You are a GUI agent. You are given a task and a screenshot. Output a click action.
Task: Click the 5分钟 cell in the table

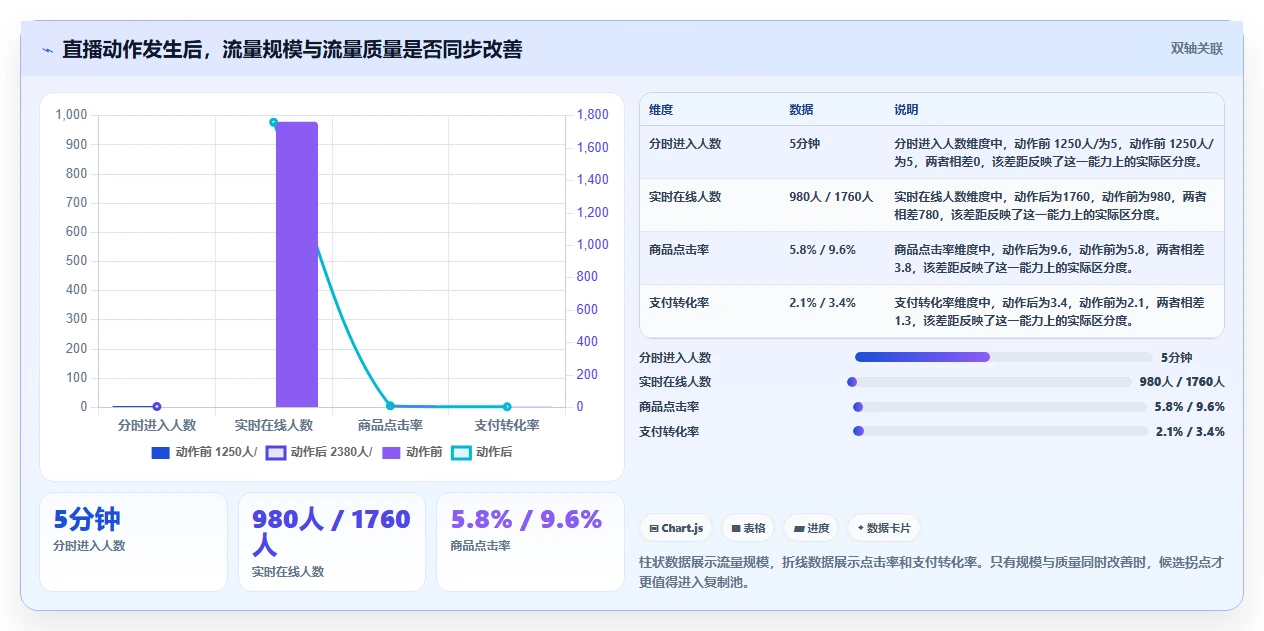[804, 144]
